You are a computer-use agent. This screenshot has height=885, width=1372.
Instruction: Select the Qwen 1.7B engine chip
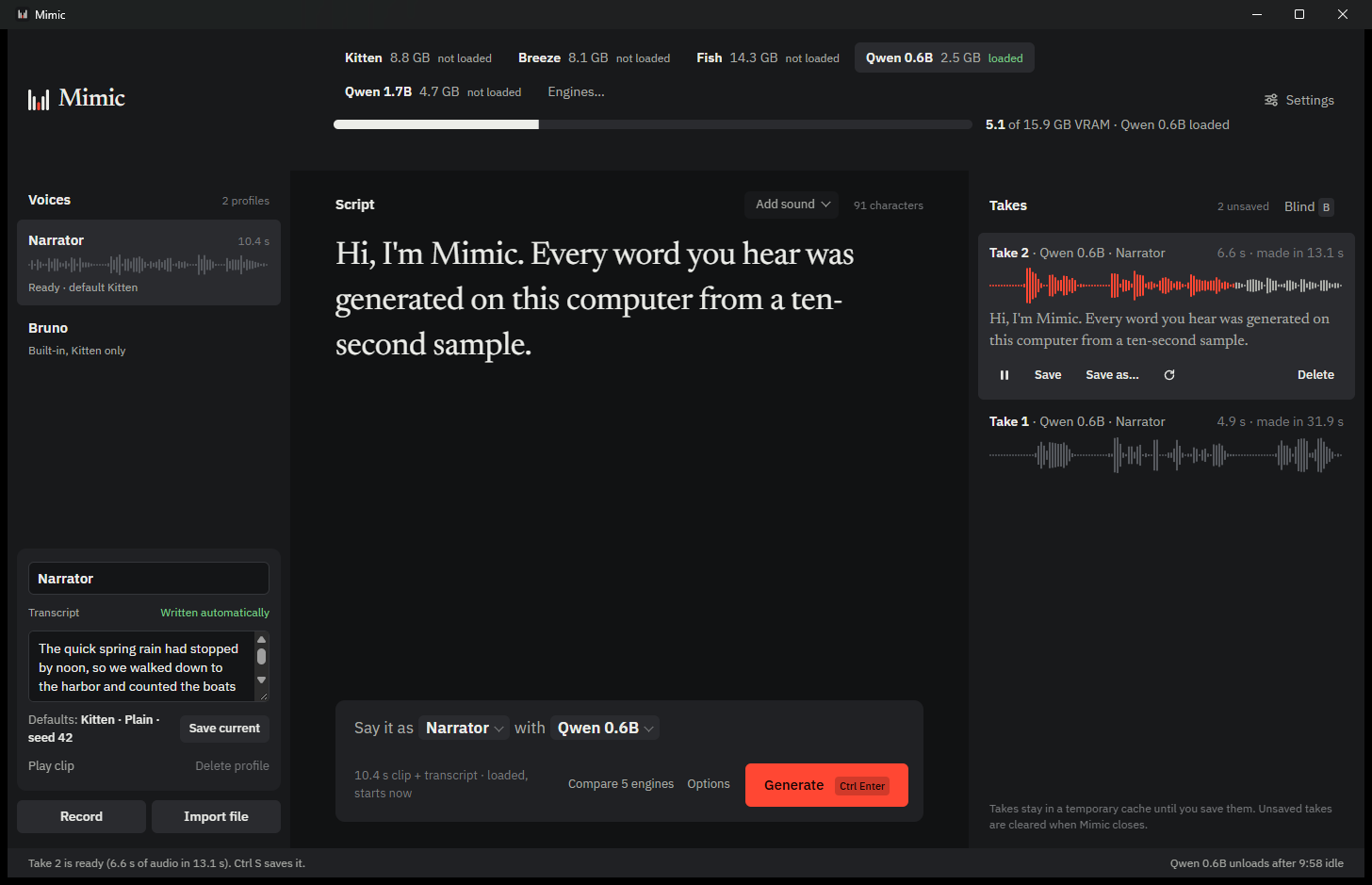tap(433, 92)
